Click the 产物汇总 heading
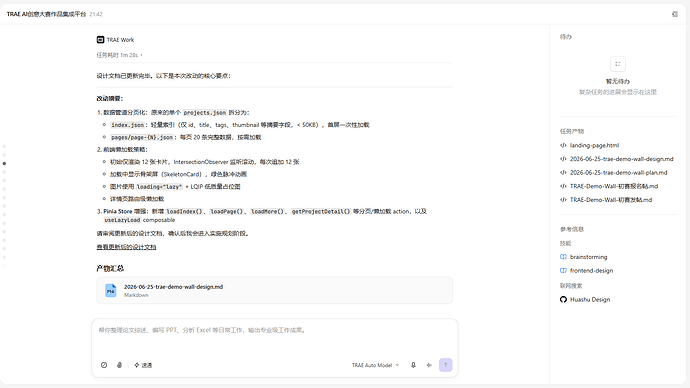690x388 pixels. 110,268
